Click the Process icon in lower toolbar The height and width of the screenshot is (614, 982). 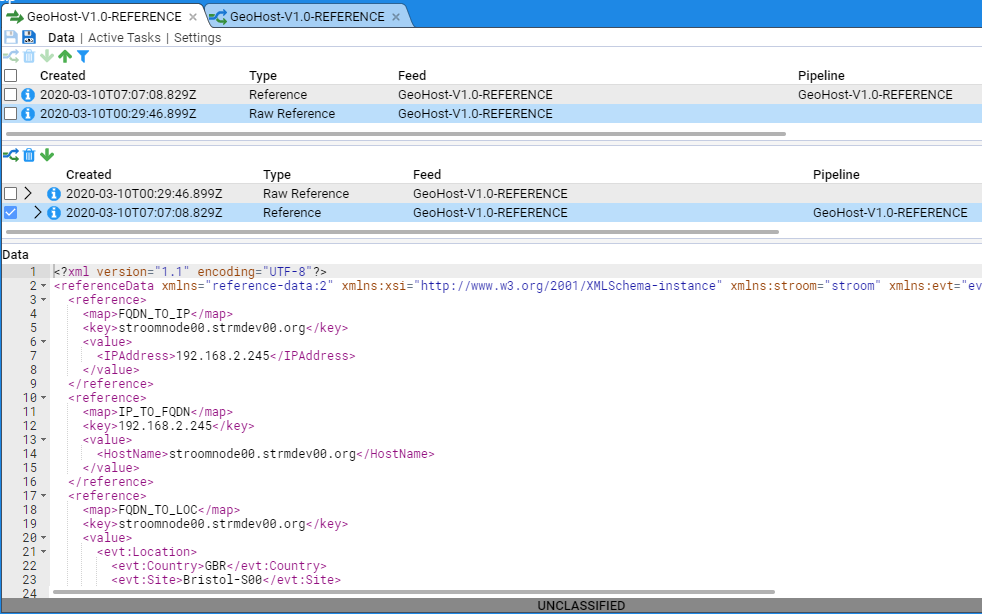tap(11, 155)
